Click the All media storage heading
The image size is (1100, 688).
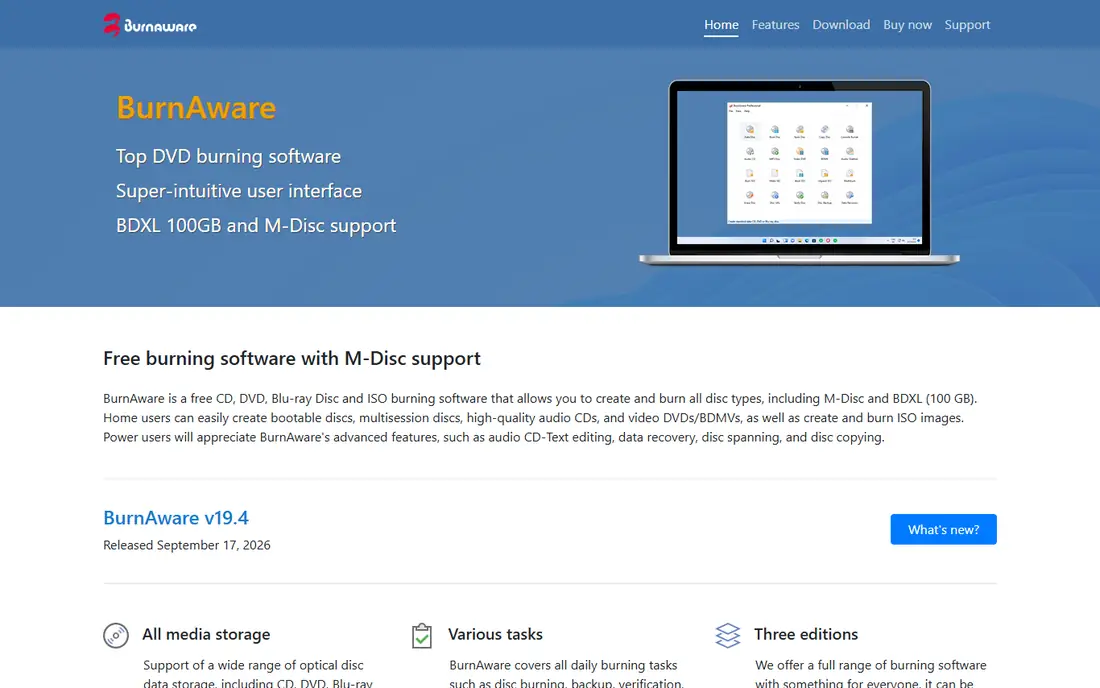(206, 634)
